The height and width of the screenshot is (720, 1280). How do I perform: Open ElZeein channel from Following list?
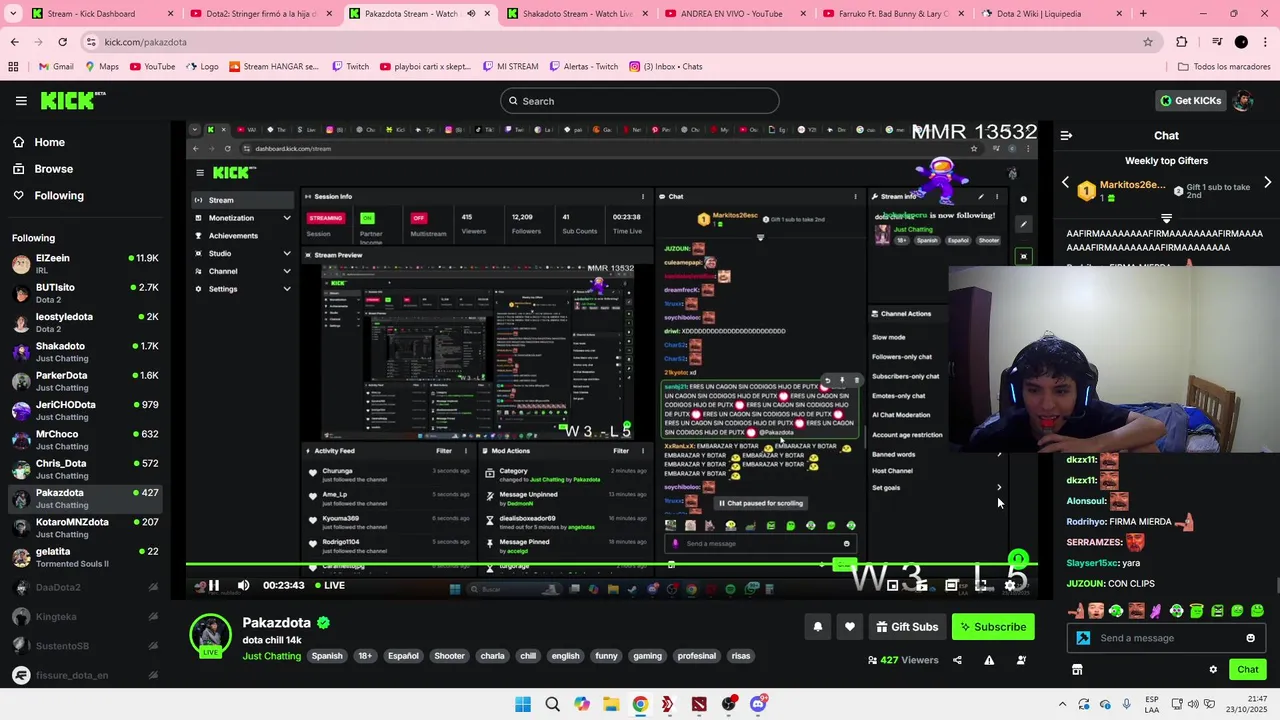coord(85,264)
